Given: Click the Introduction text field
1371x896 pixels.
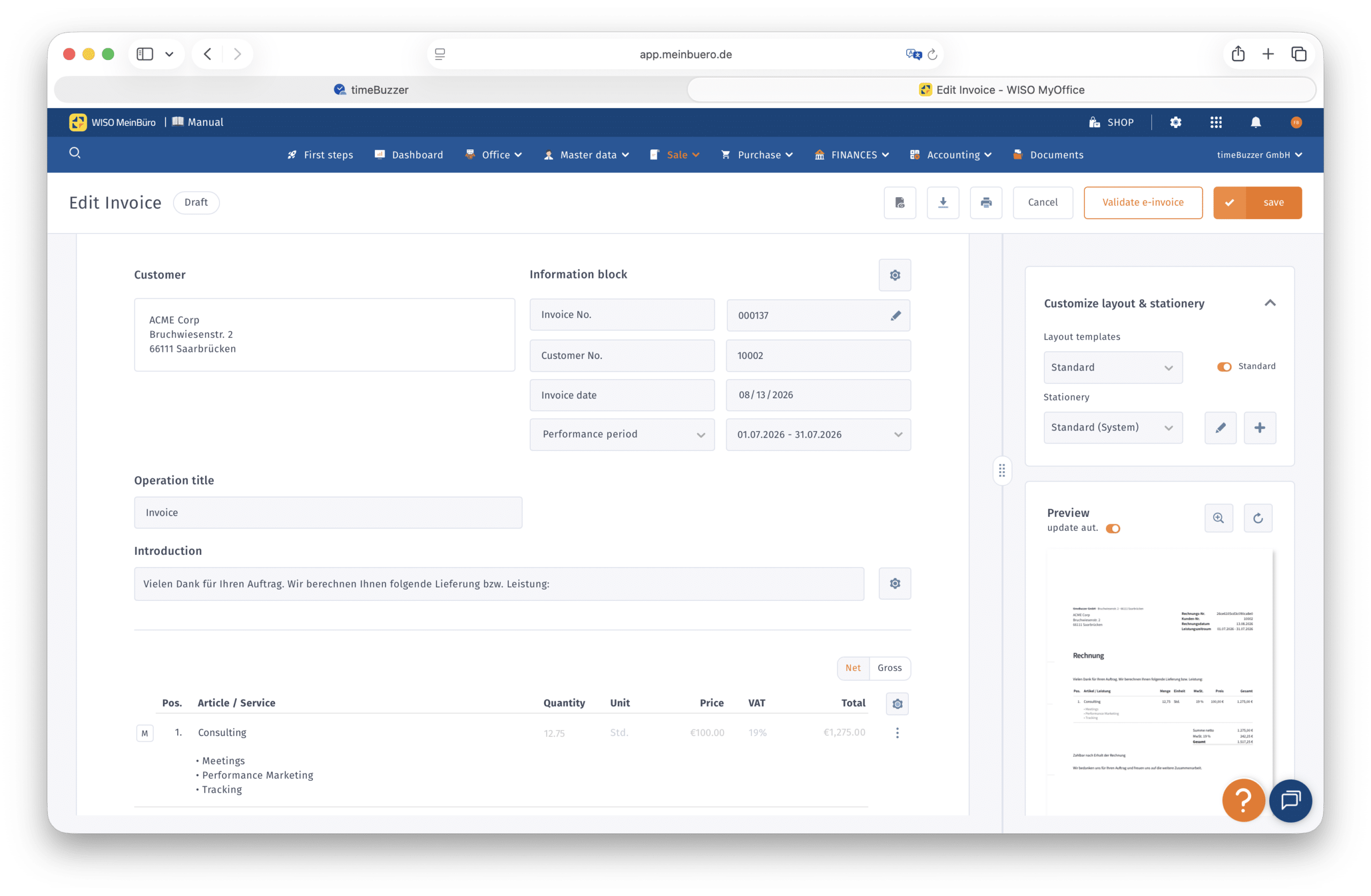Looking at the screenshot, I should (499, 584).
